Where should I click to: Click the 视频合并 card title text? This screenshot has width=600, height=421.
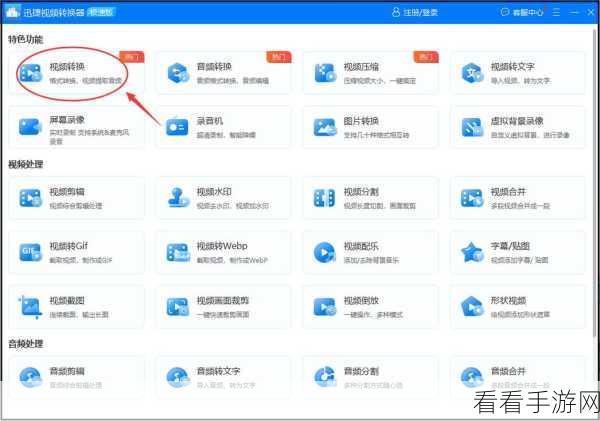(509, 192)
